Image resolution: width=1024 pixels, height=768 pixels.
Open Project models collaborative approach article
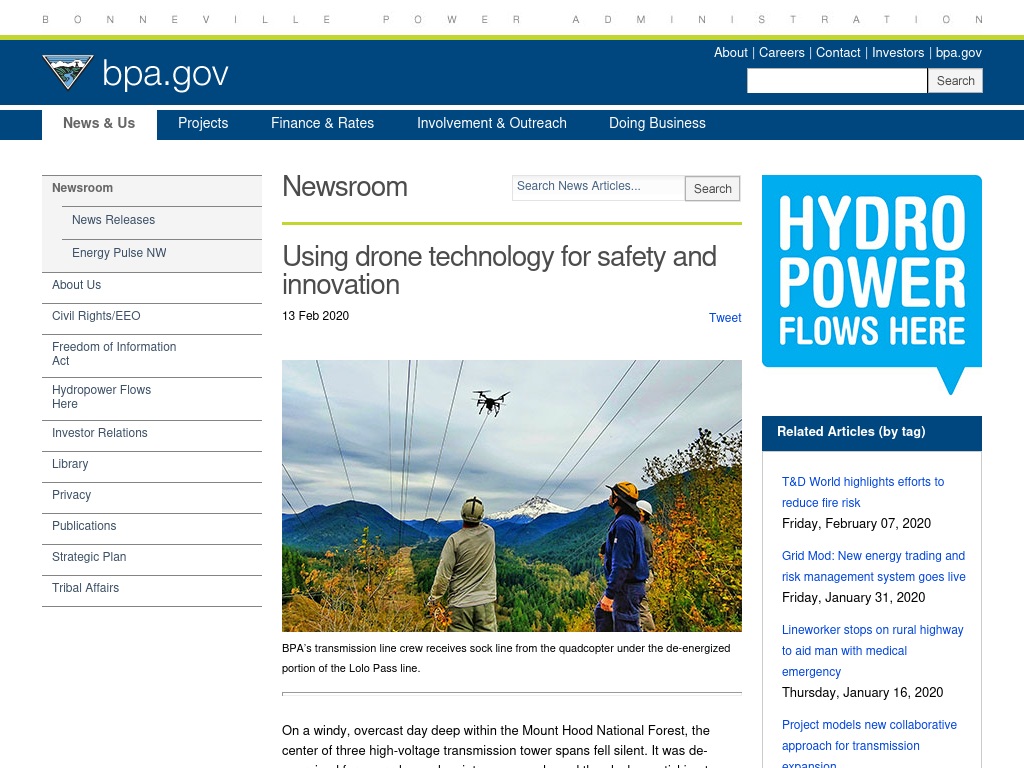869,745
